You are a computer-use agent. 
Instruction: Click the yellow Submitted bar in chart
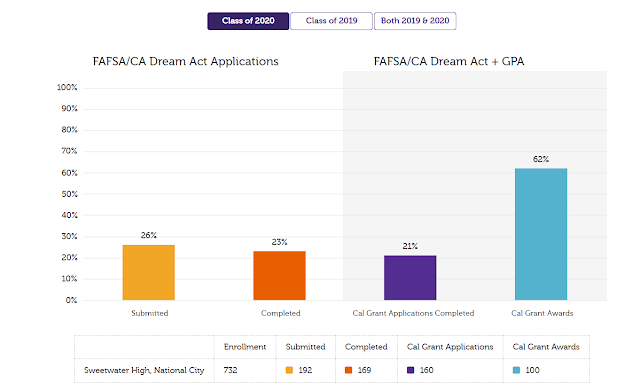[x=149, y=273]
